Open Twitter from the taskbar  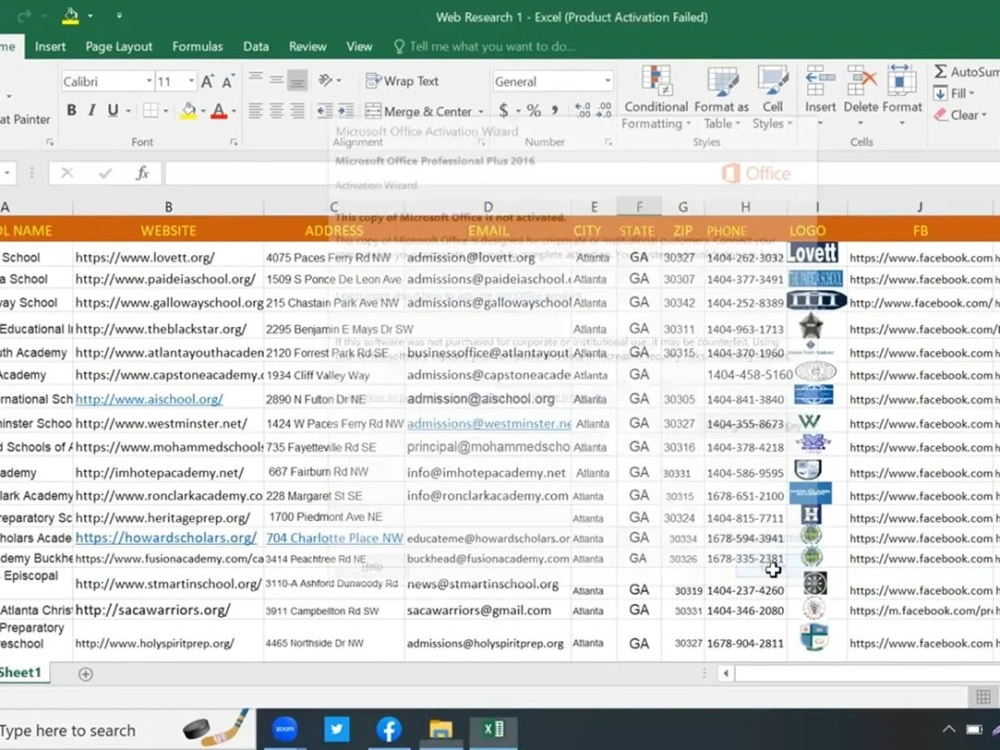337,729
